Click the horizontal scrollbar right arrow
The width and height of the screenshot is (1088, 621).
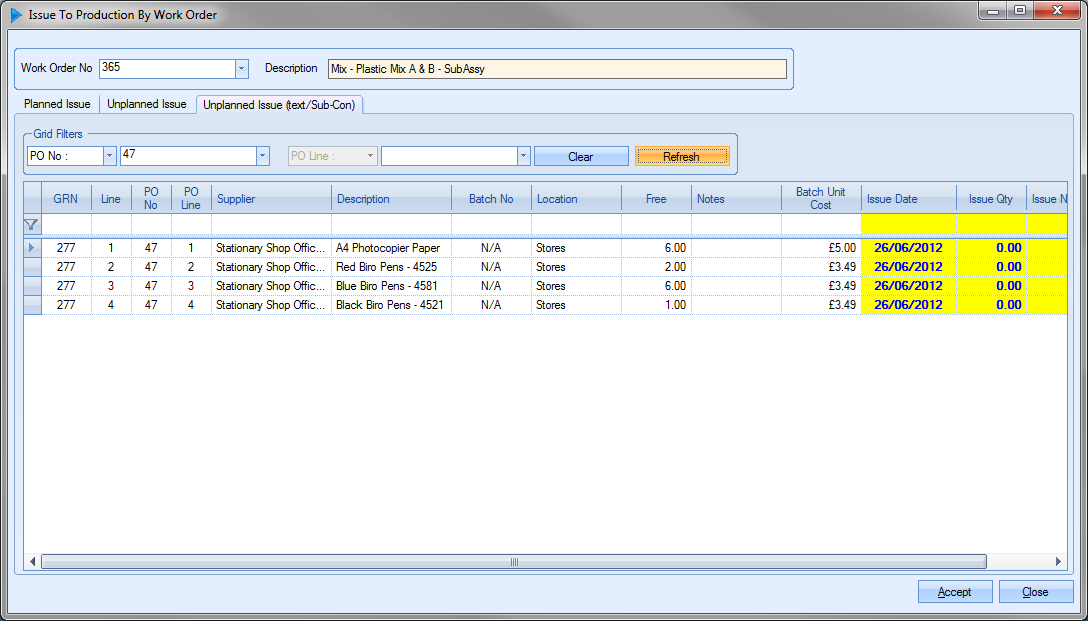[x=1059, y=562]
